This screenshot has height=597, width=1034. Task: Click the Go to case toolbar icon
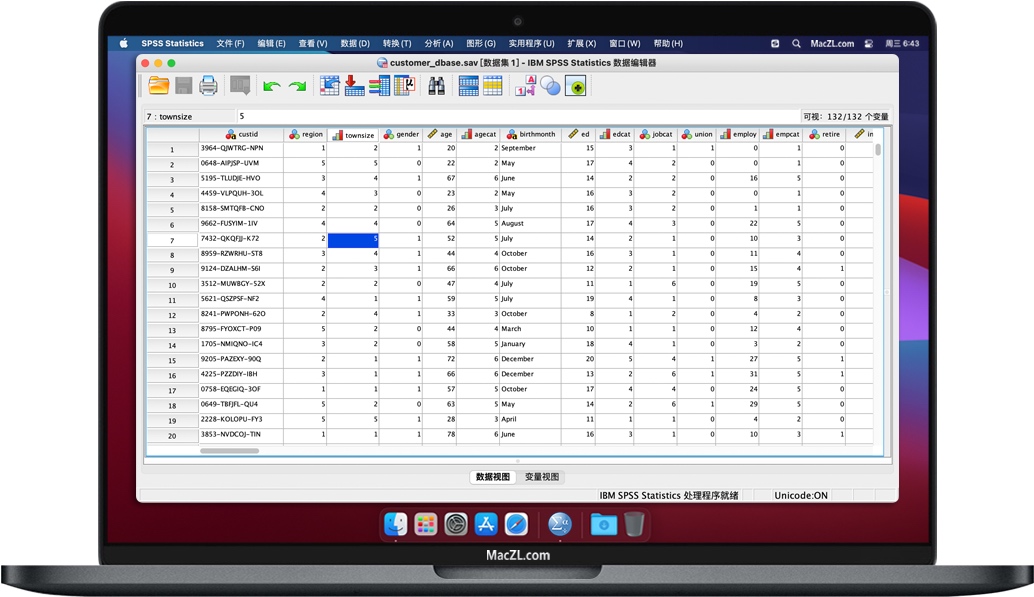330,86
